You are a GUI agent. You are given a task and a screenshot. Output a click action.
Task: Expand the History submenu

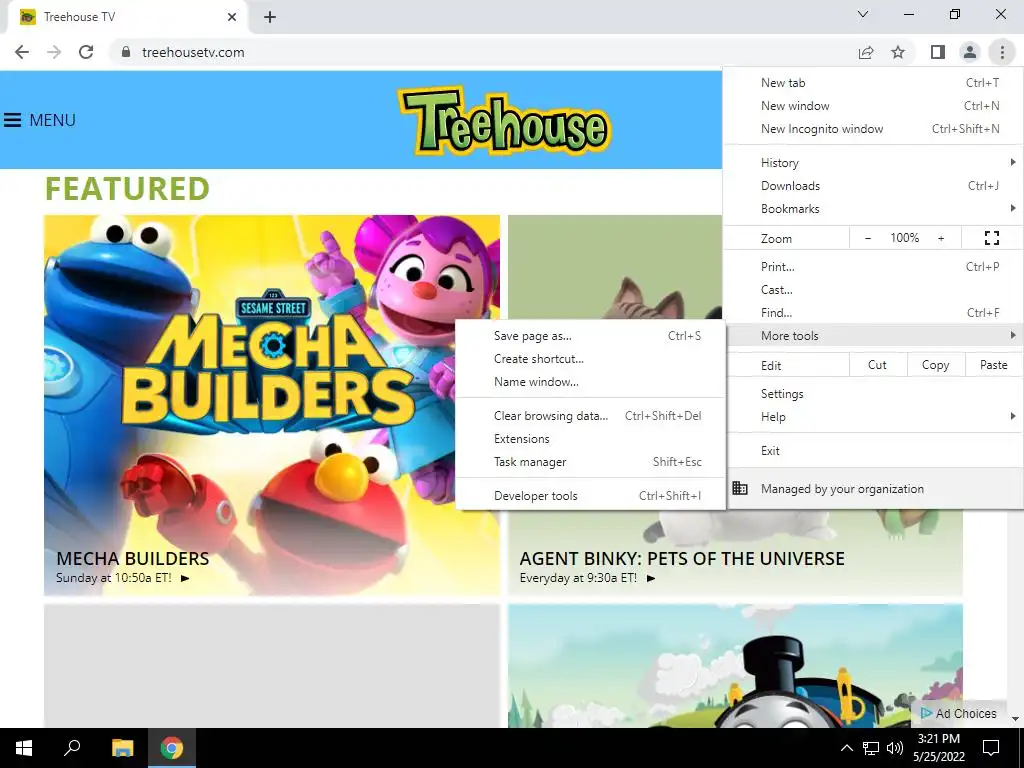coord(873,163)
